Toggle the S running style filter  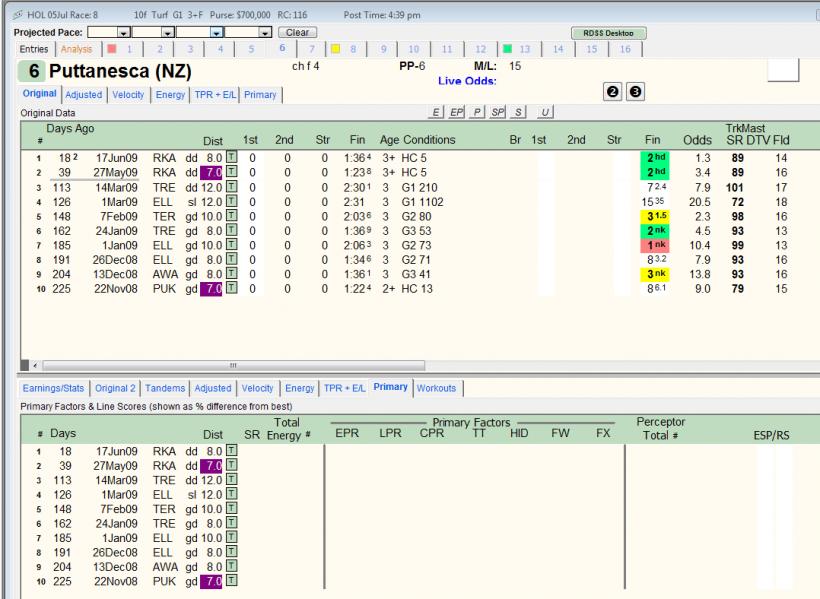pyautogui.click(x=518, y=112)
